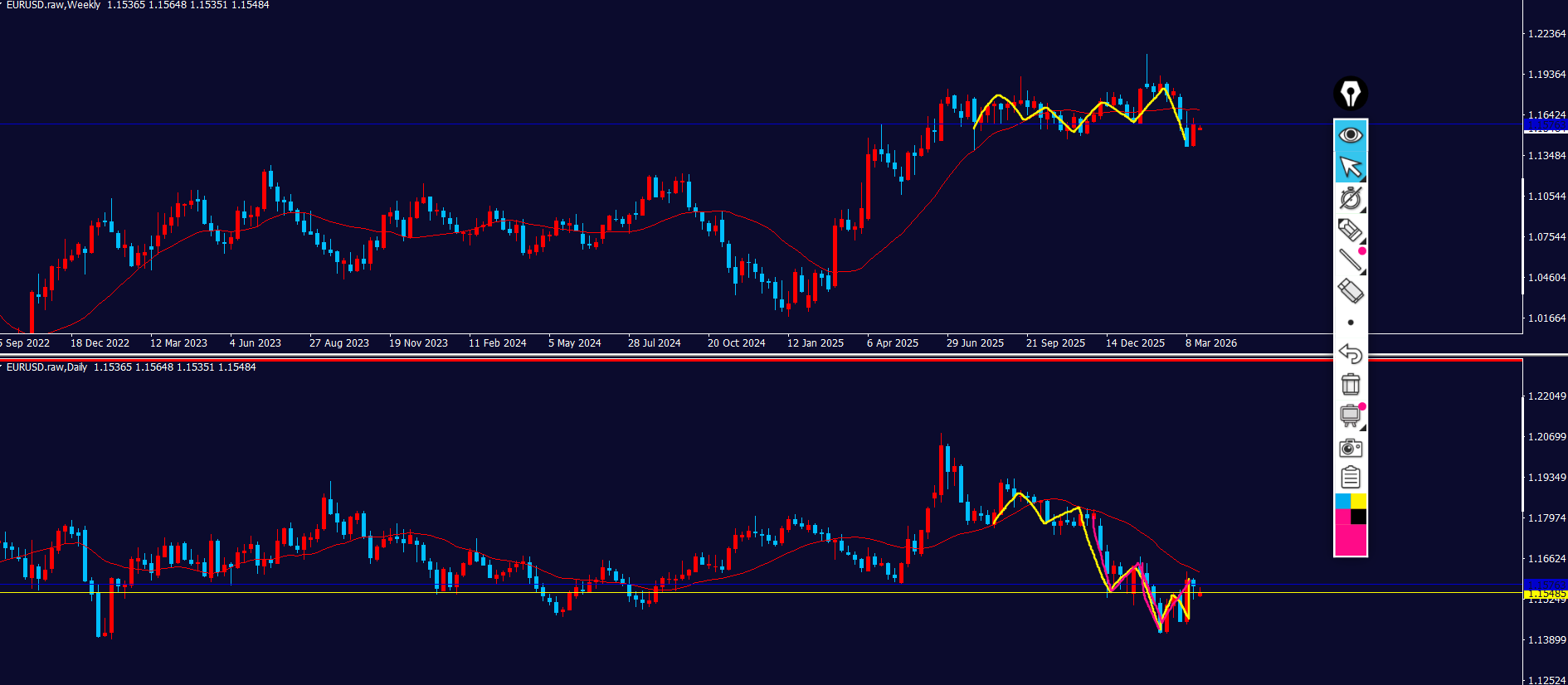
Task: Click the pen nib logo button
Action: 1350,94
